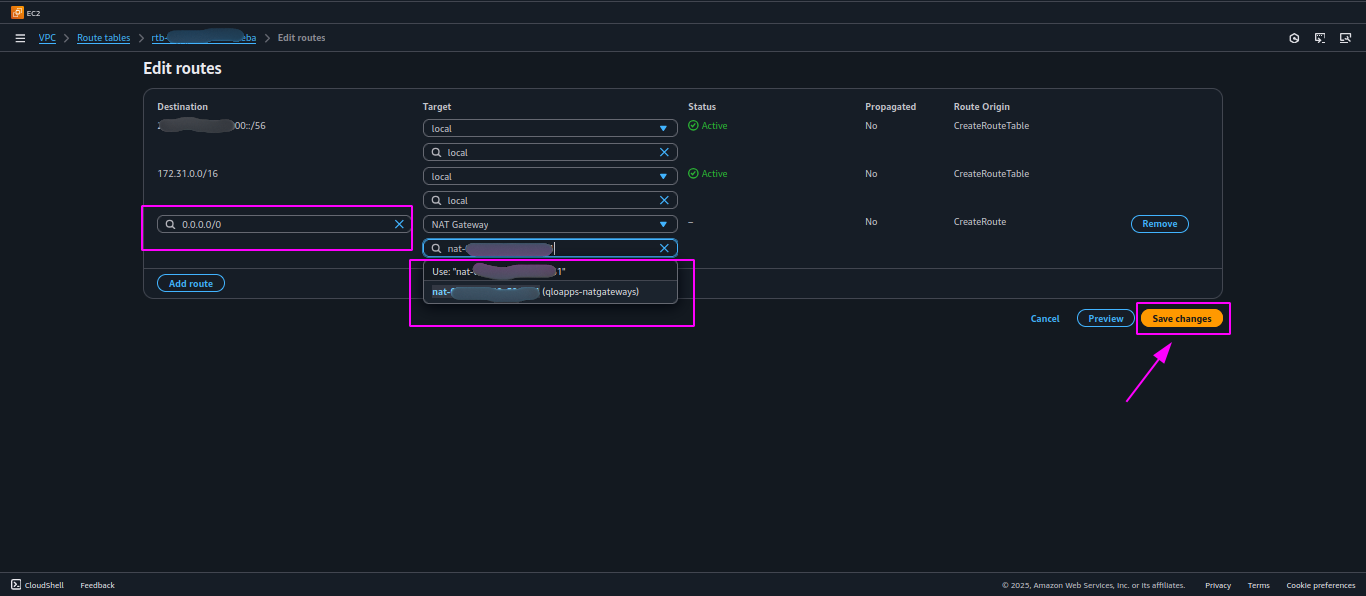Screen dimensions: 1366x596
Task: Clear the first local target search
Action: click(664, 152)
